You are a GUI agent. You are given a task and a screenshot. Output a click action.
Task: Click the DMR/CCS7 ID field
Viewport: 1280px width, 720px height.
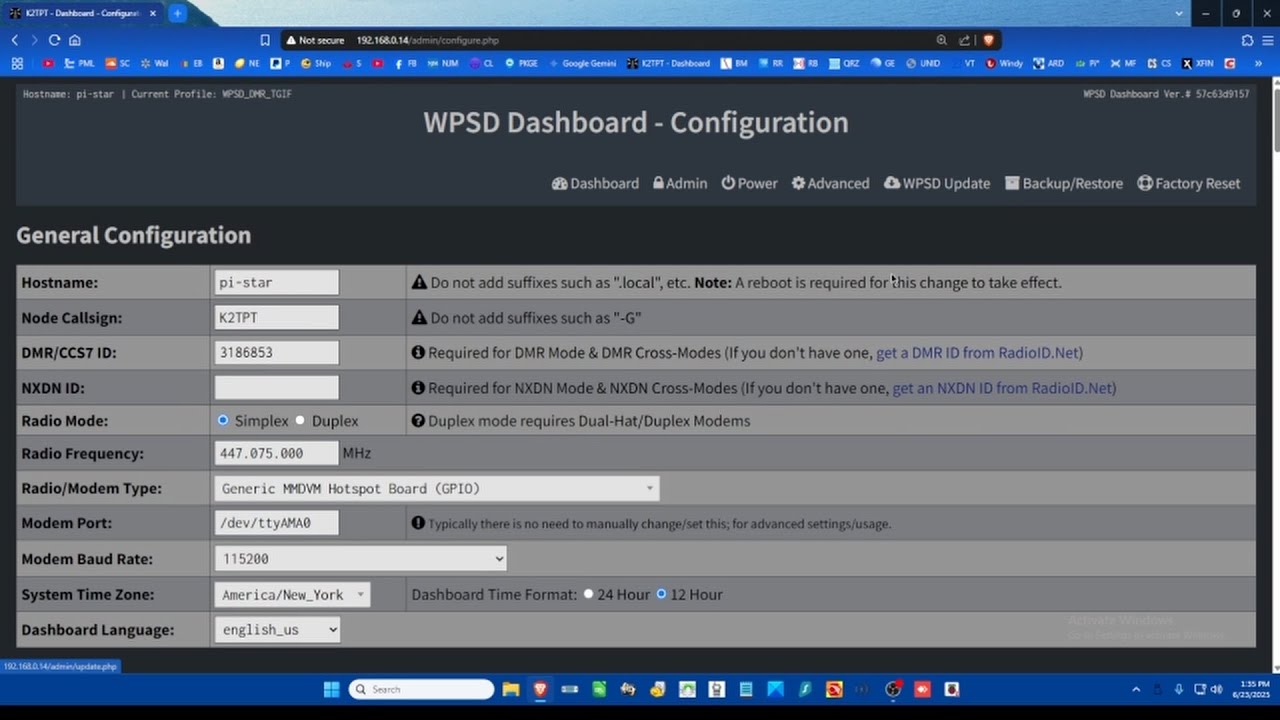(276, 352)
